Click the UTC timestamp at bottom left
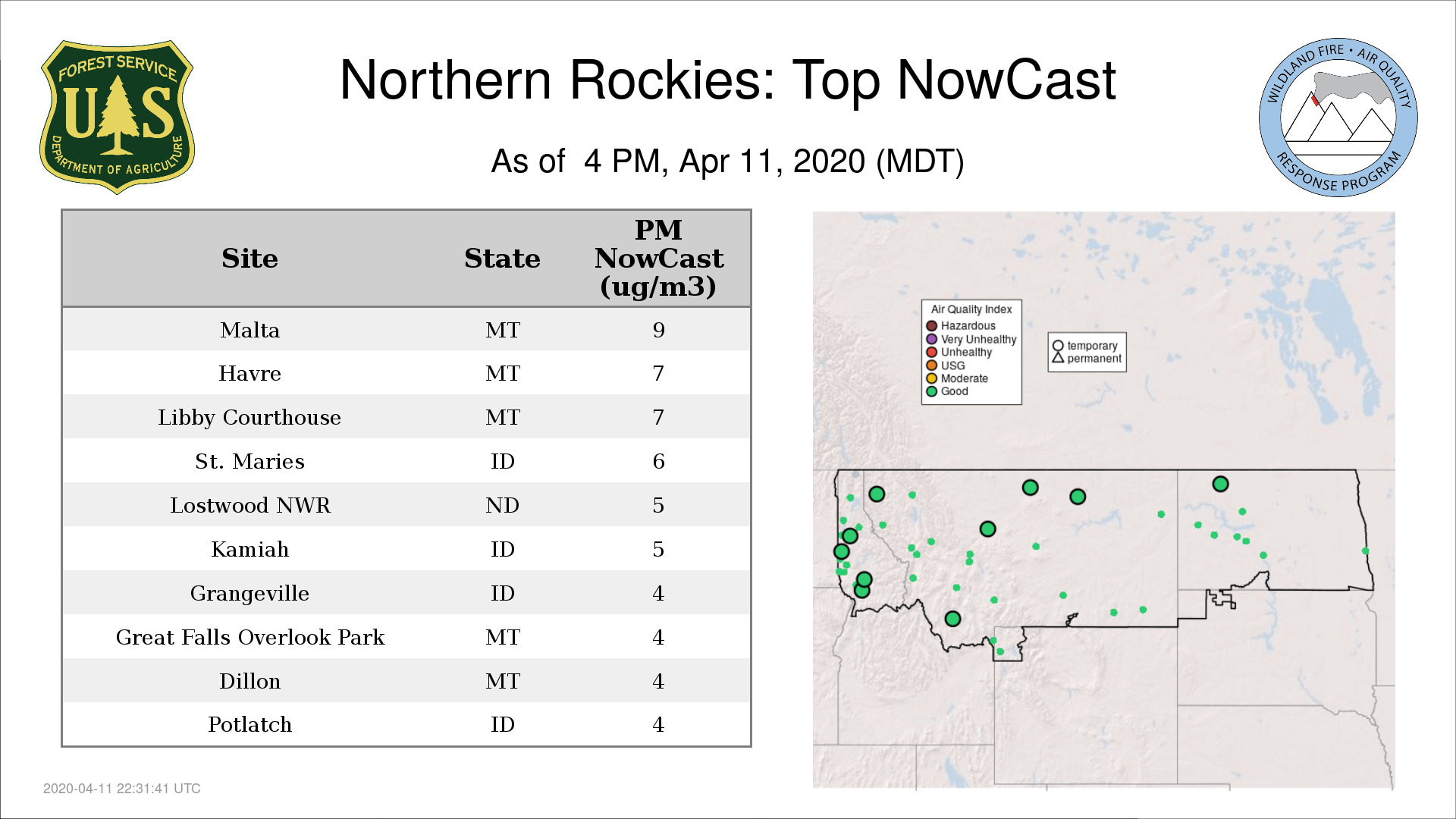This screenshot has width=1456, height=819. pos(122,789)
